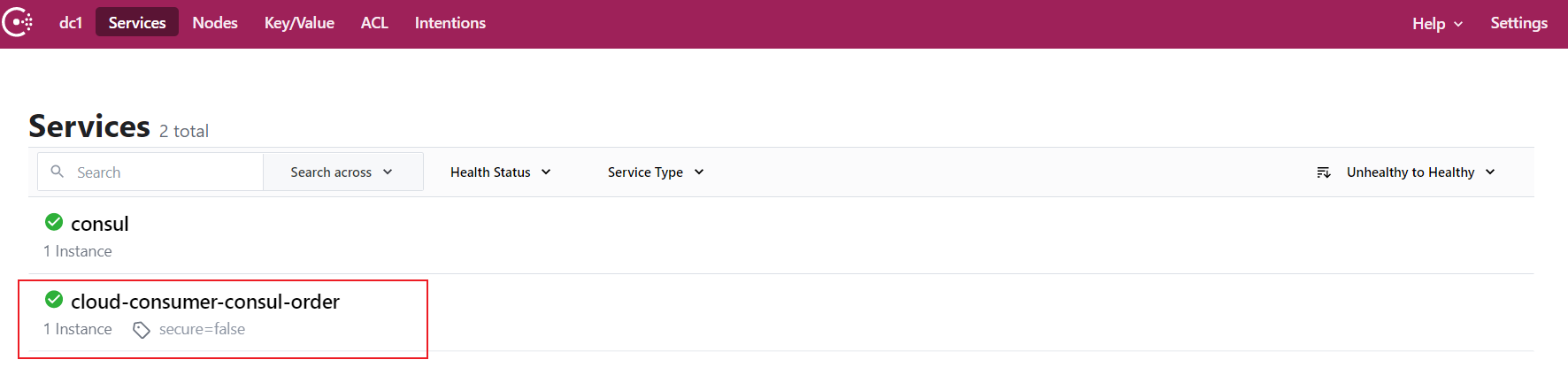Open the consul service

100,224
